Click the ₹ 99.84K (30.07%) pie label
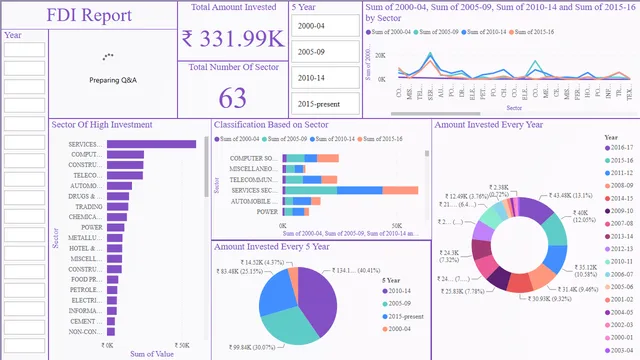Image resolution: width=640 pixels, height=360 pixels. click(252, 347)
